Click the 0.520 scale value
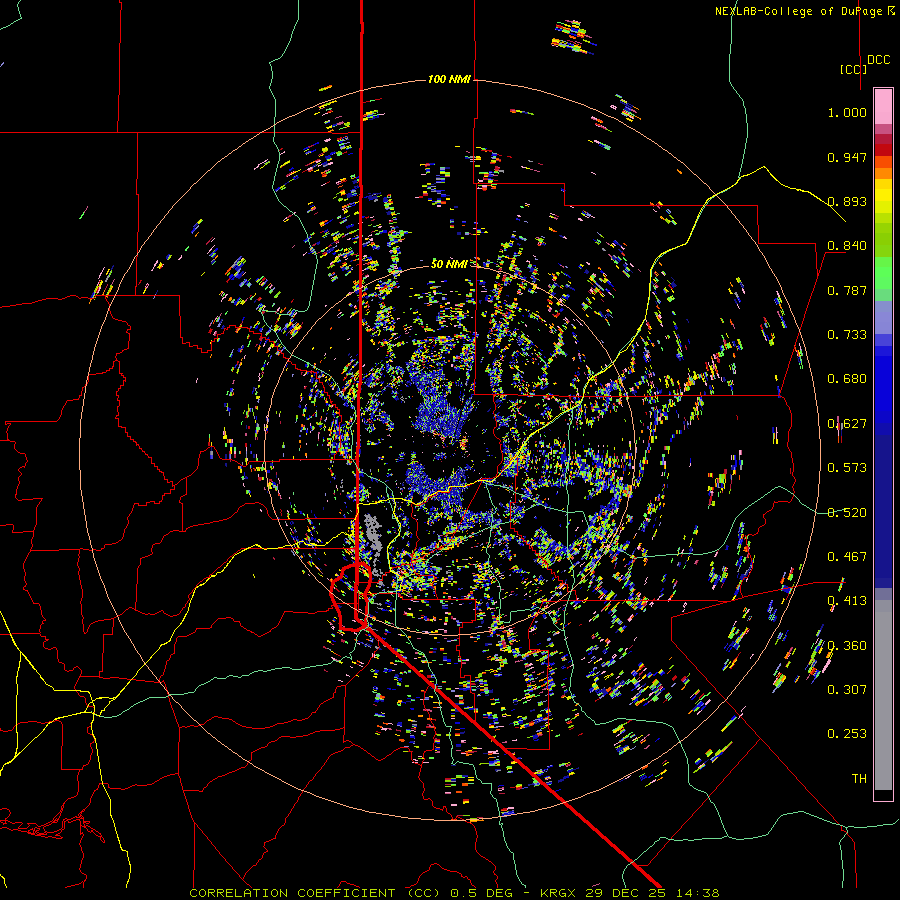This screenshot has height=900, width=900. coord(847,513)
